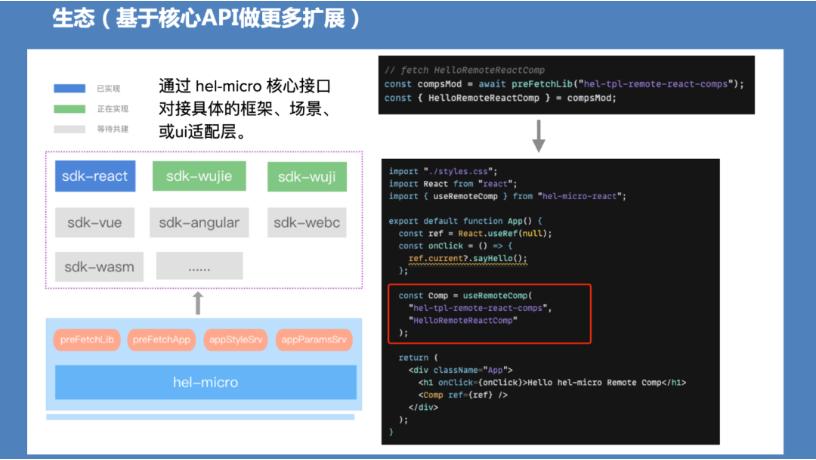Click the appStyleSrv pill

(x=236, y=340)
